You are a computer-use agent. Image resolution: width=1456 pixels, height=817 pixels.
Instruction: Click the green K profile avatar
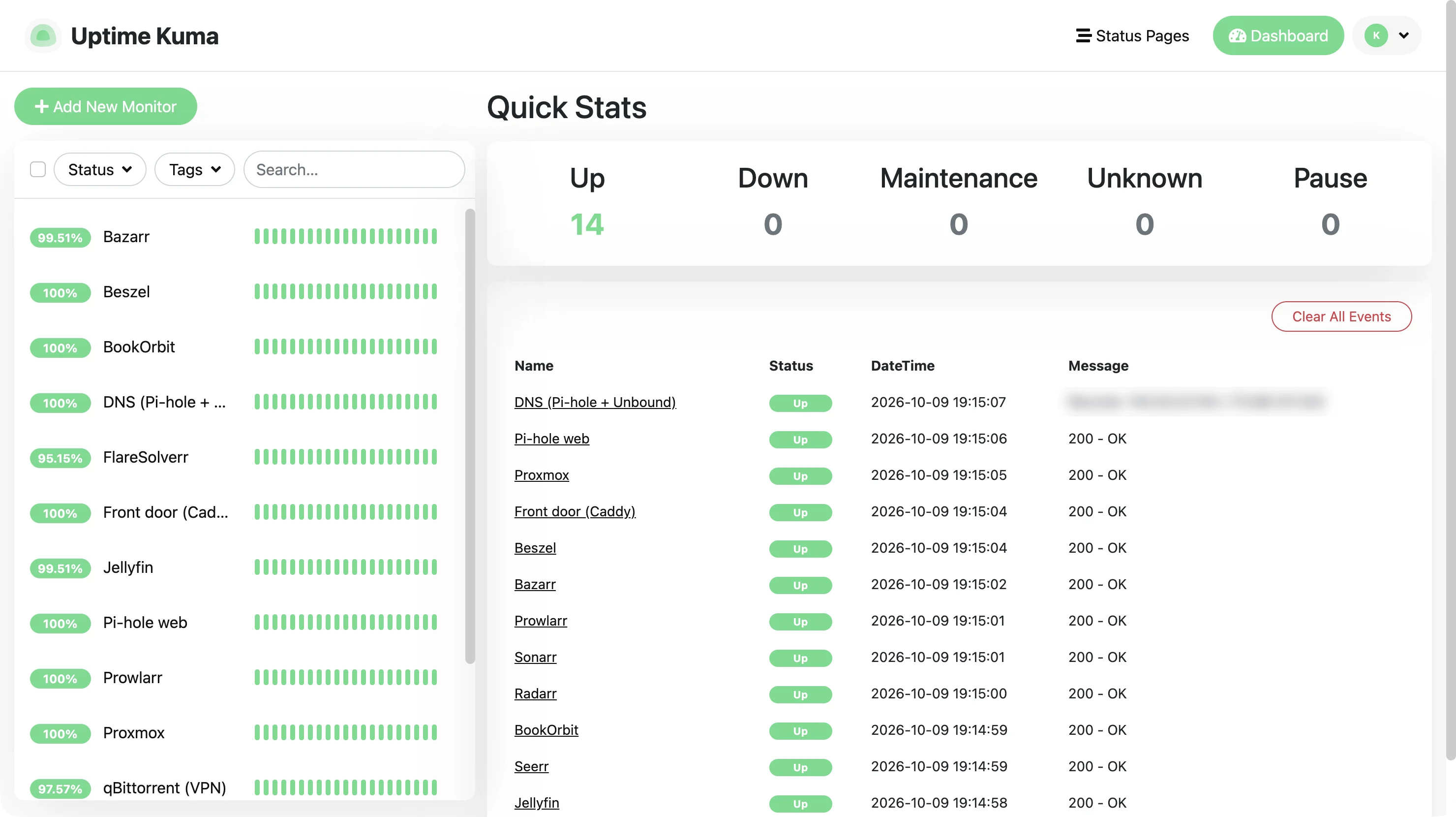coord(1376,35)
